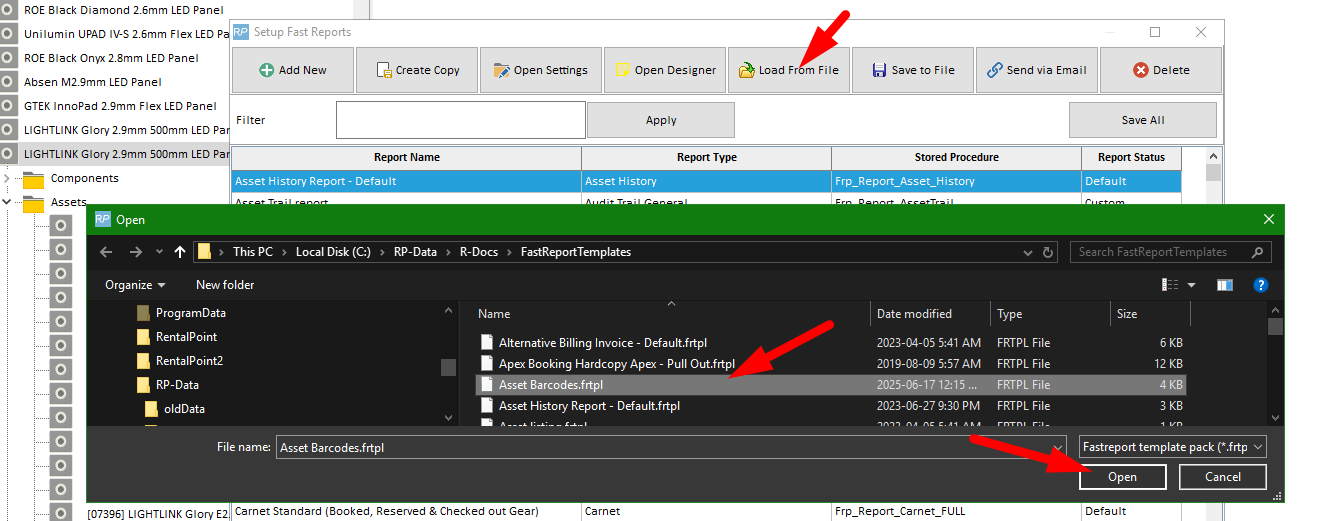
Task: Open the view options dropdown arrow
Action: [1191, 285]
